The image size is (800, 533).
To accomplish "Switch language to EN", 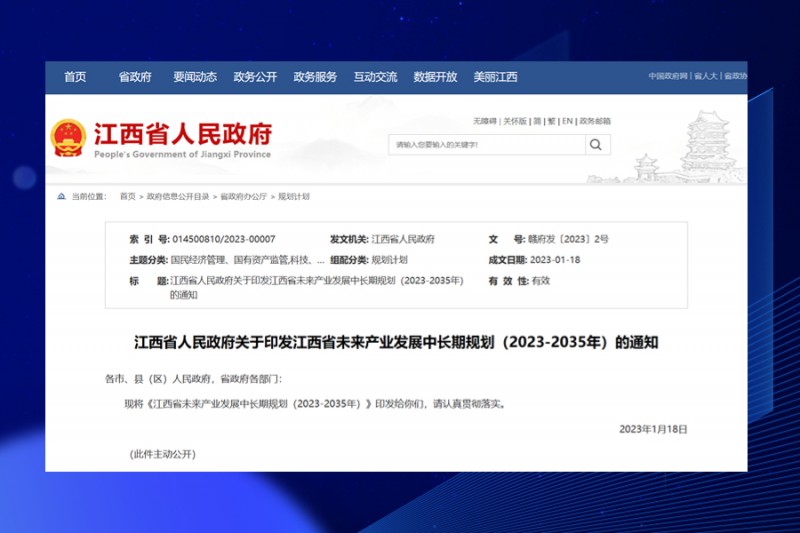I will 567,121.
